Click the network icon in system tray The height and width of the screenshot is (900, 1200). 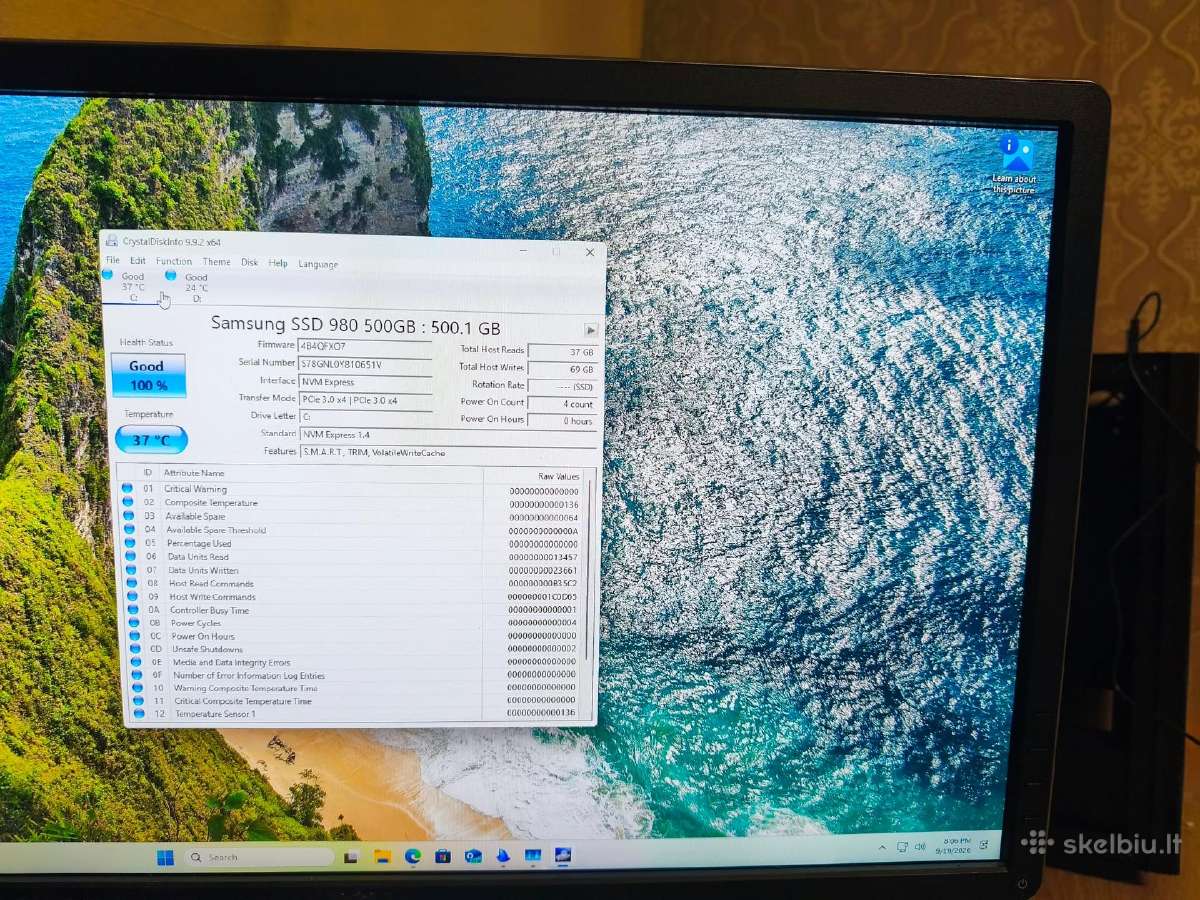(903, 847)
